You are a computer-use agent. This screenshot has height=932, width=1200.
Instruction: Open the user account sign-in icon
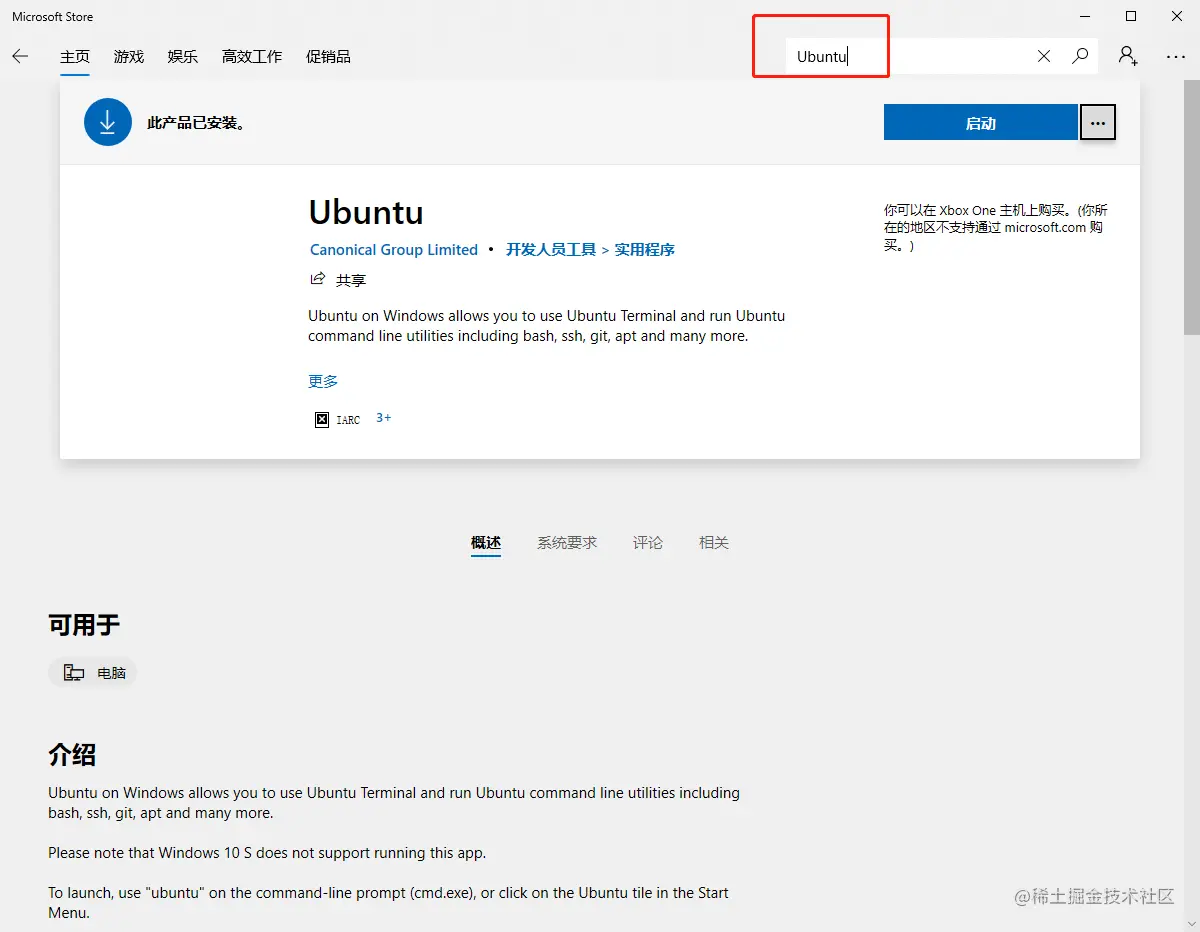pyautogui.click(x=1128, y=57)
